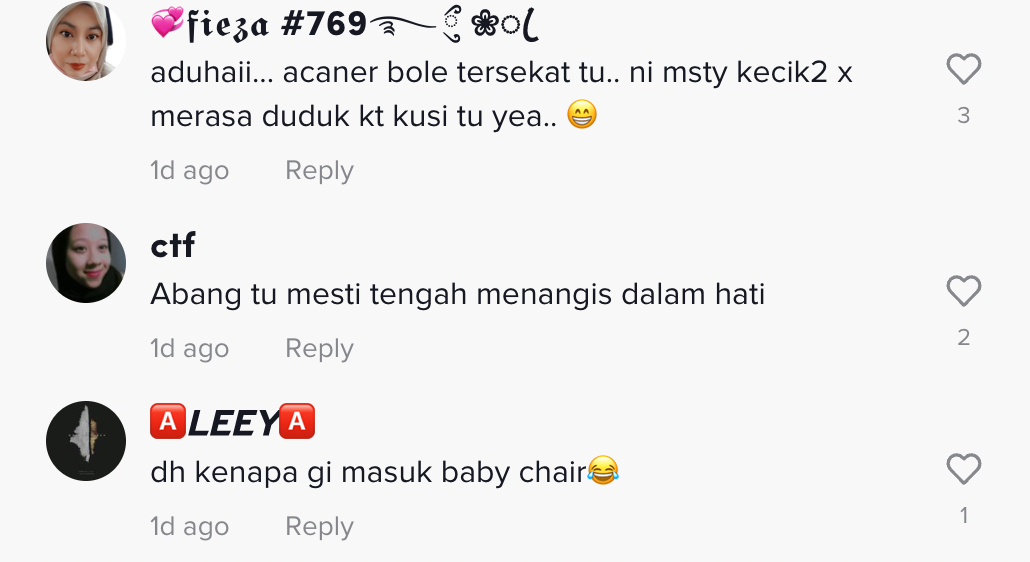1030x562 pixels.
Task: Like fieza's comment with the heart icon
Action: pos(963,69)
